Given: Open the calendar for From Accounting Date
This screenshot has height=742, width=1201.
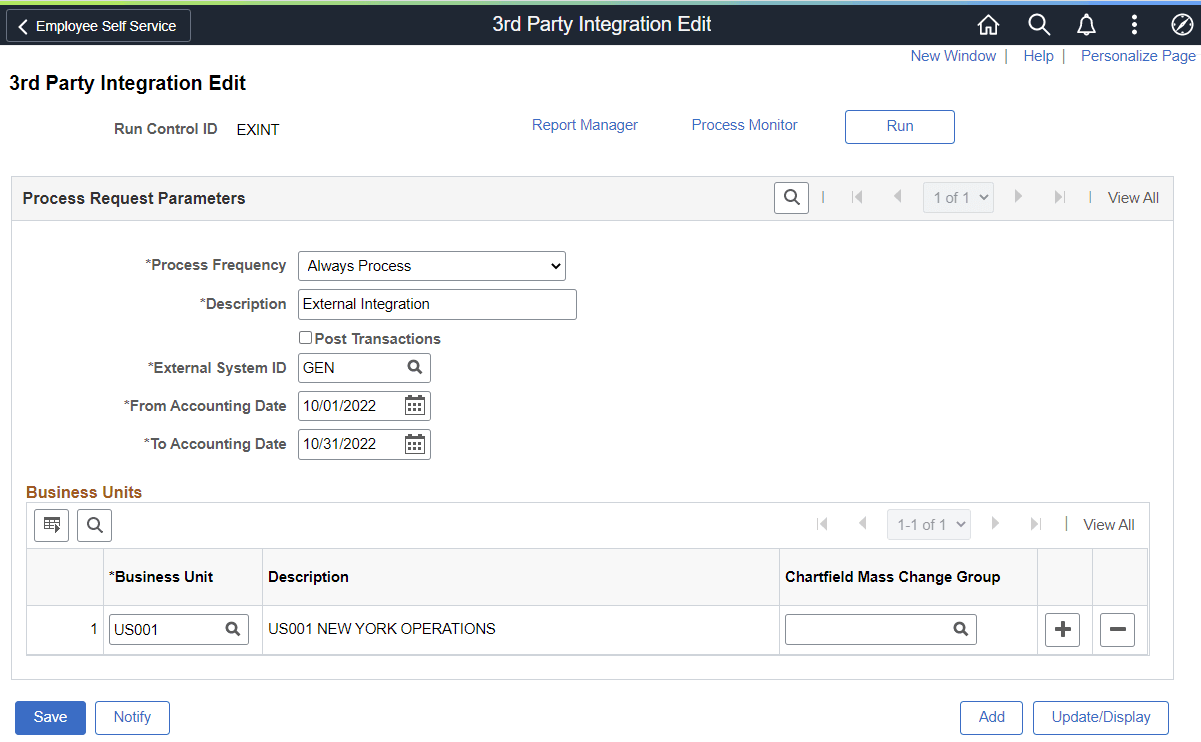Looking at the screenshot, I should pyautogui.click(x=415, y=405).
